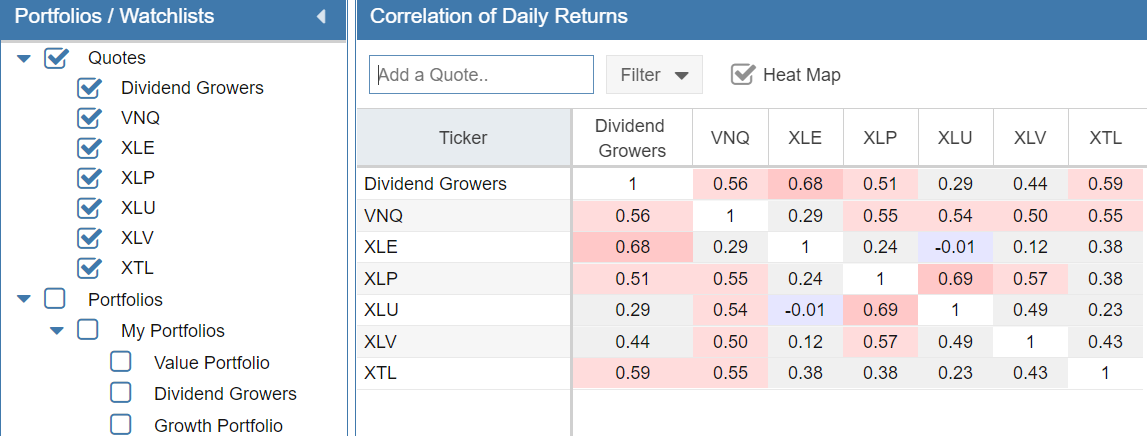Viewport: 1147px width, 436px height.
Task: Enable the top-level Portfolios checkbox
Action: [x=56, y=299]
